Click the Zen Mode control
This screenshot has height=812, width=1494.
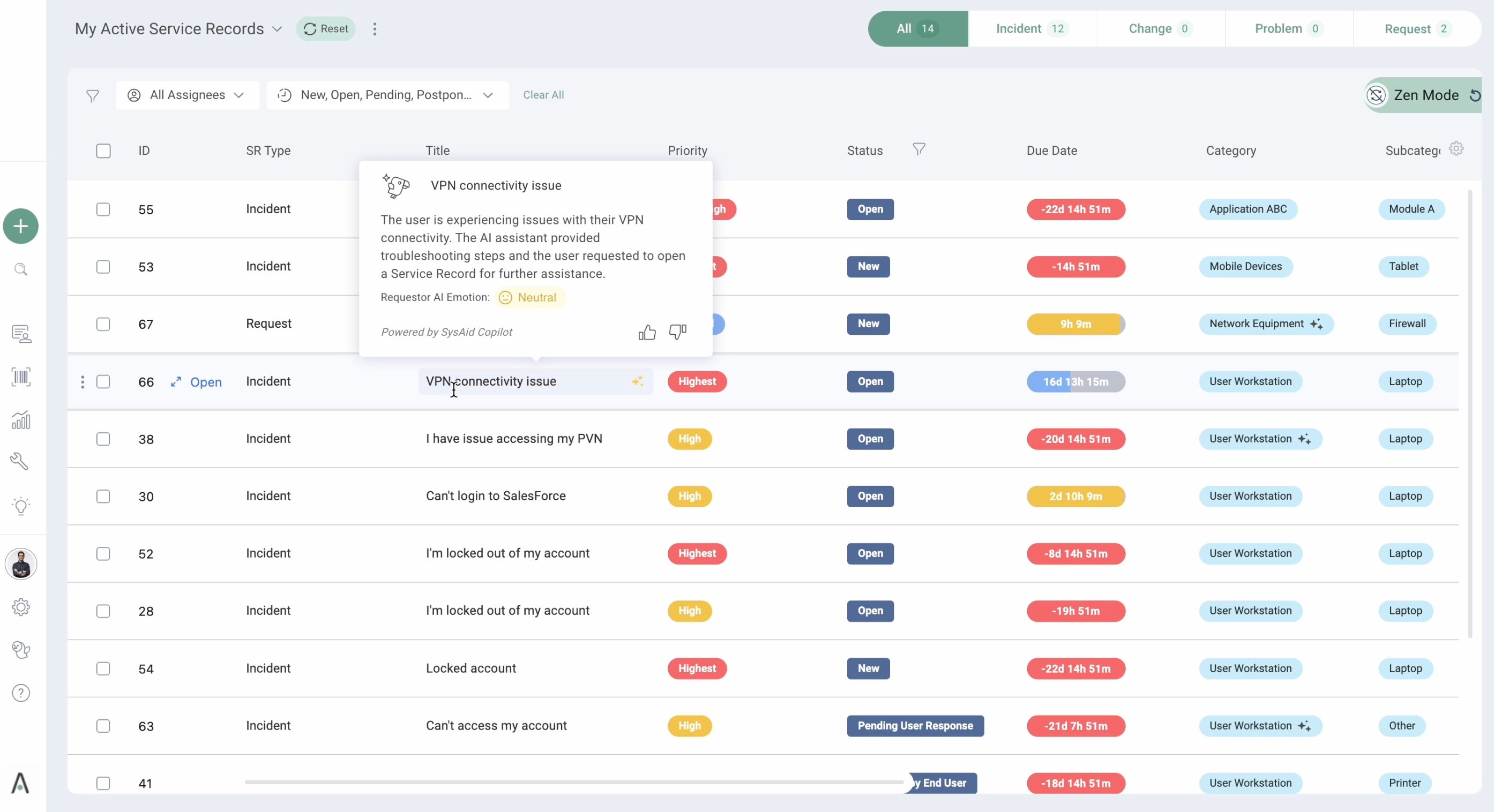point(1424,95)
